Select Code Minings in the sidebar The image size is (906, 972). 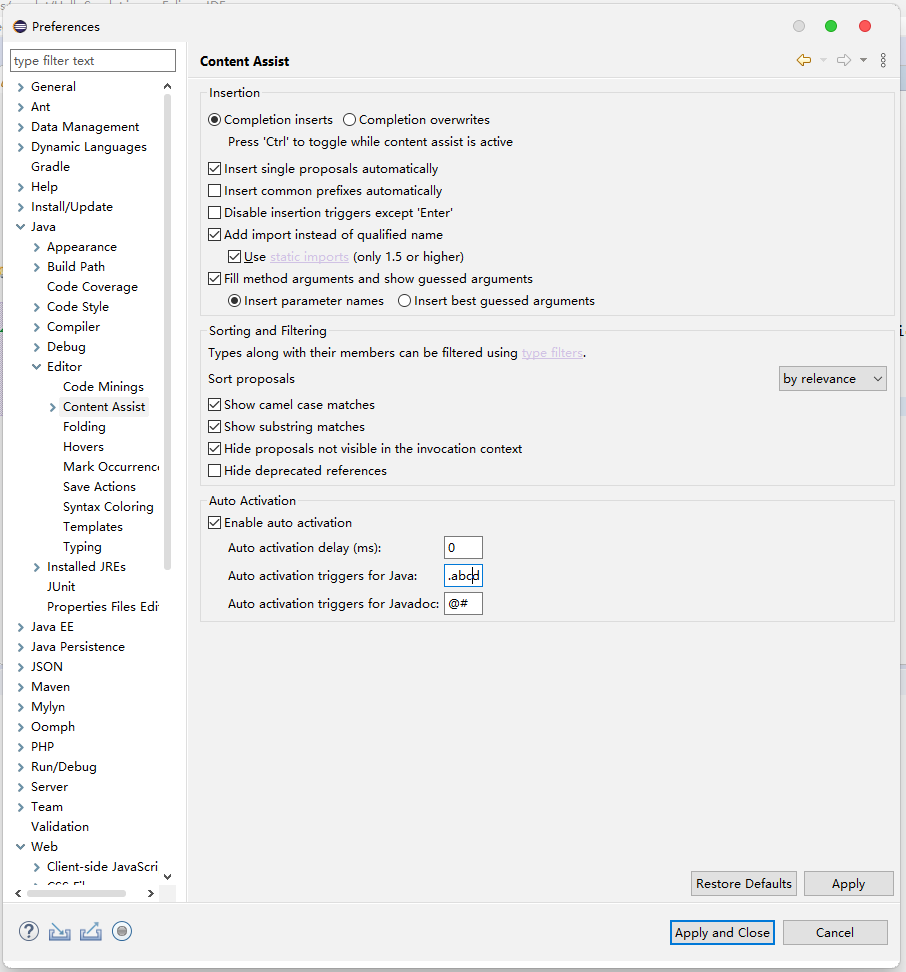[103, 386]
